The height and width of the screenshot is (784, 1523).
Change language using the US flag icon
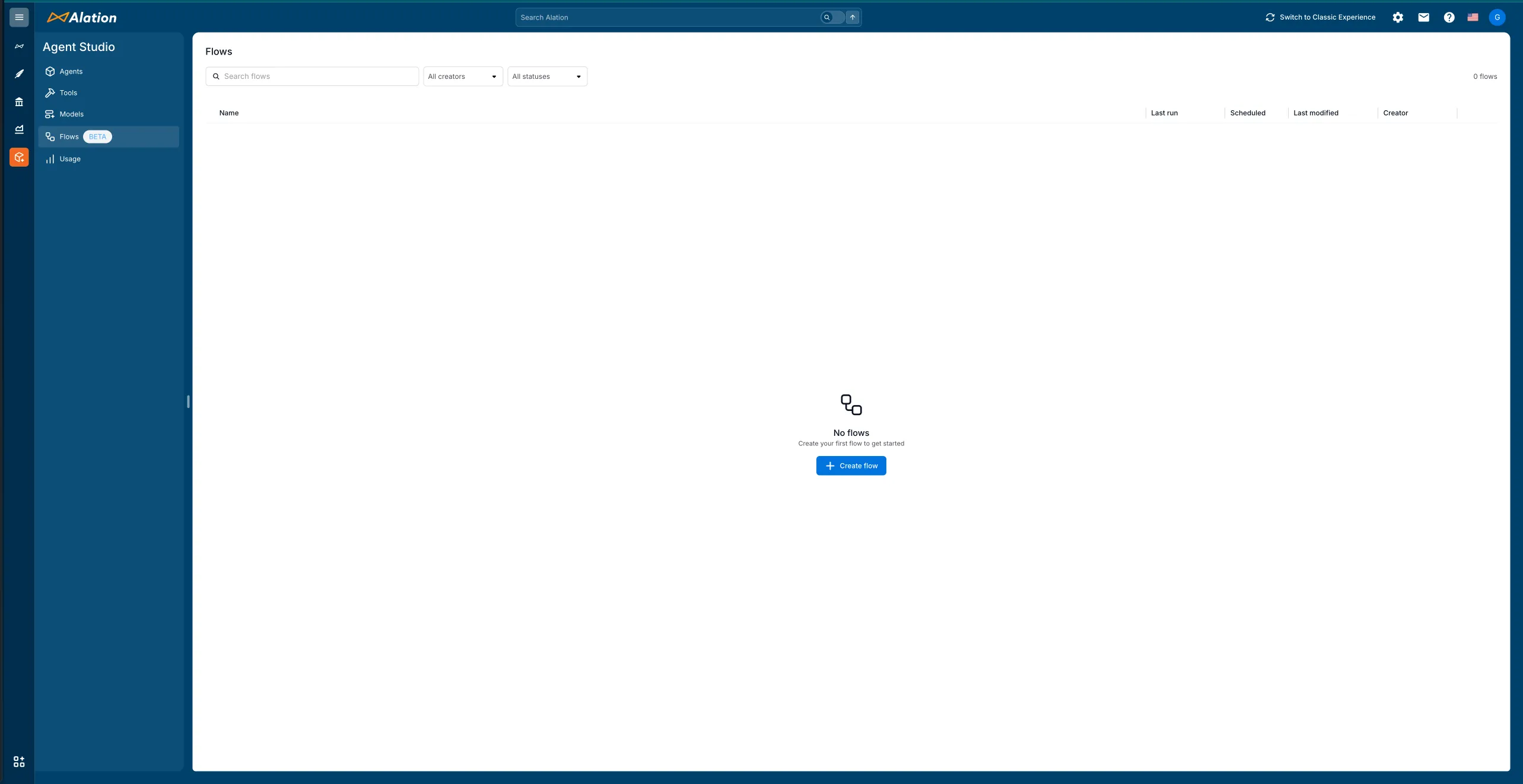click(x=1473, y=17)
